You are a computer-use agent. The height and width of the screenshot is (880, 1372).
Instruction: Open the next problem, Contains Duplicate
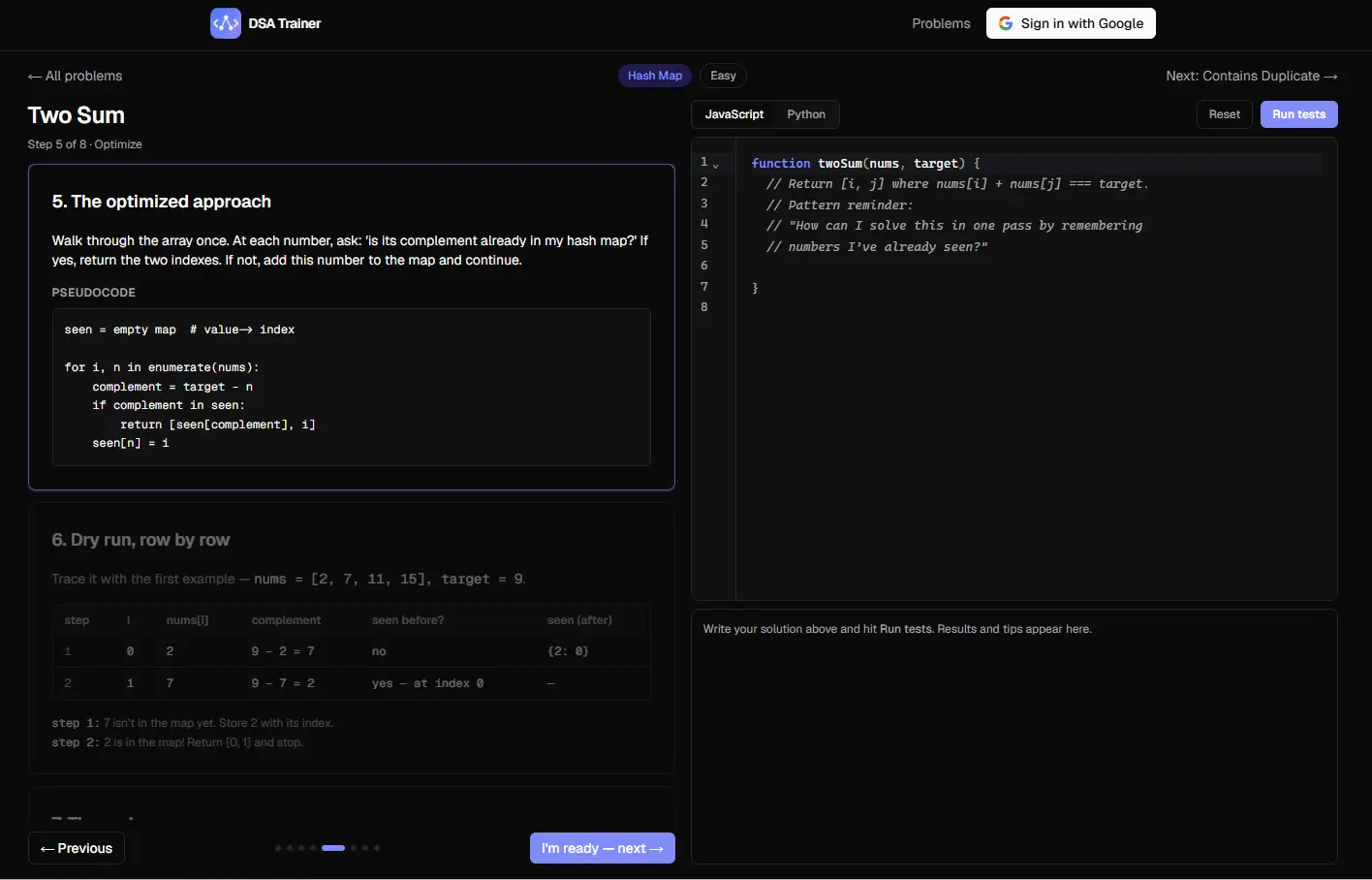(x=1251, y=76)
